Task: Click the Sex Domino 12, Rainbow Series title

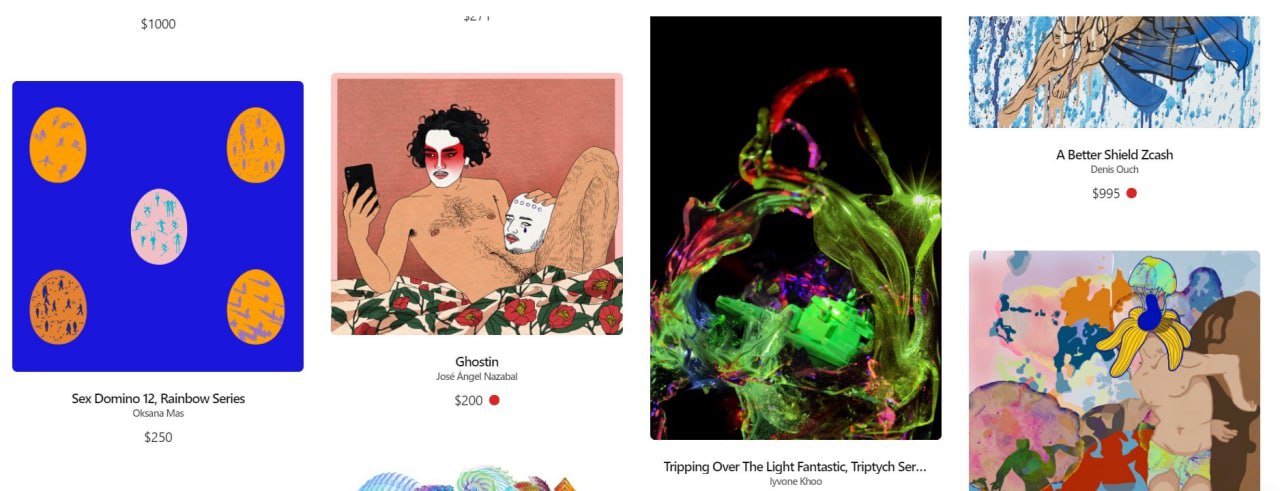Action: pyautogui.click(x=158, y=398)
